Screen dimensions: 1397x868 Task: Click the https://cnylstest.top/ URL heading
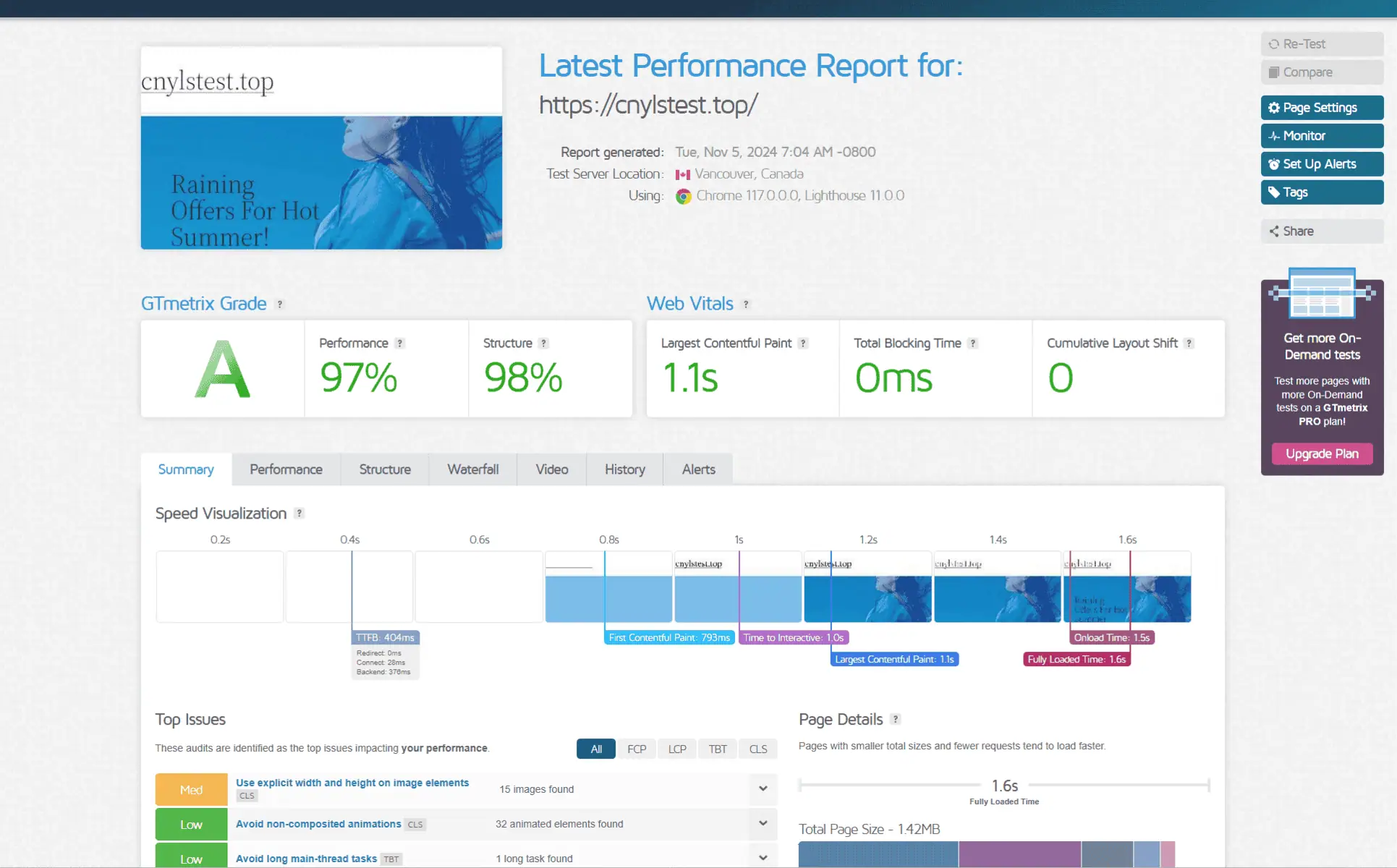coord(648,106)
